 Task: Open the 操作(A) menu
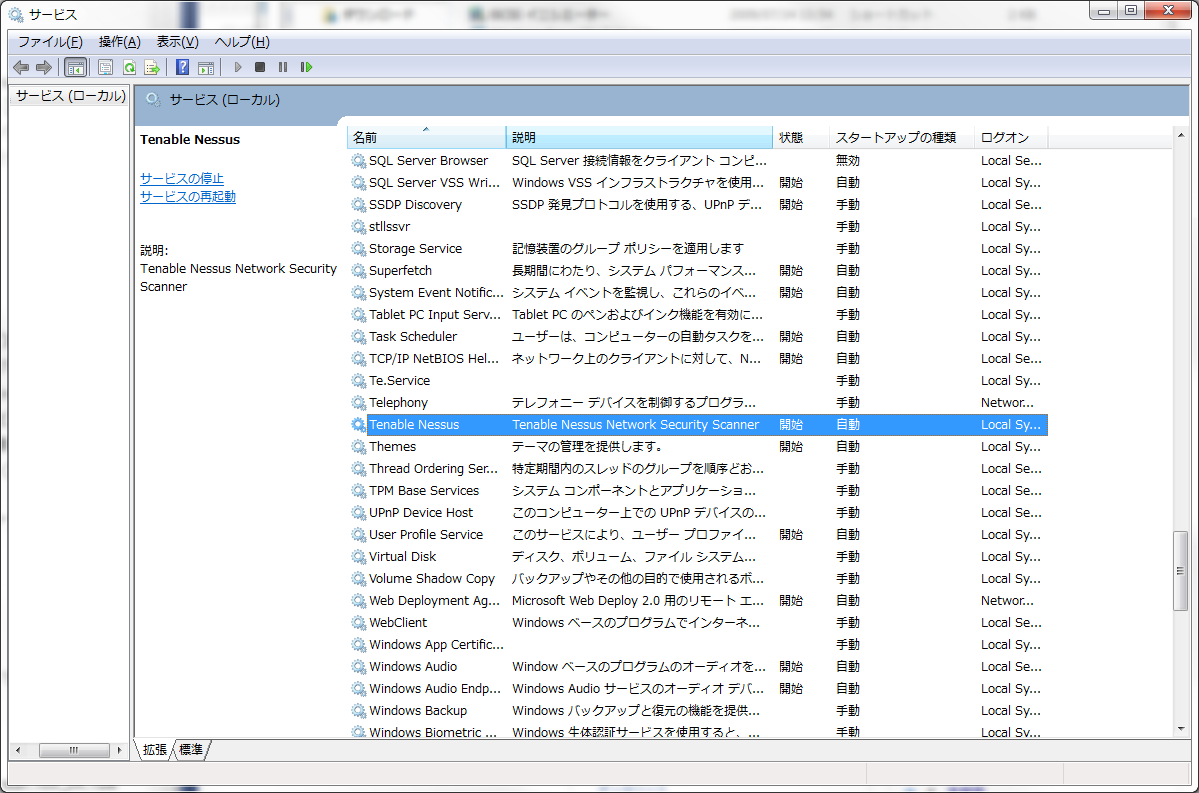[x=119, y=42]
